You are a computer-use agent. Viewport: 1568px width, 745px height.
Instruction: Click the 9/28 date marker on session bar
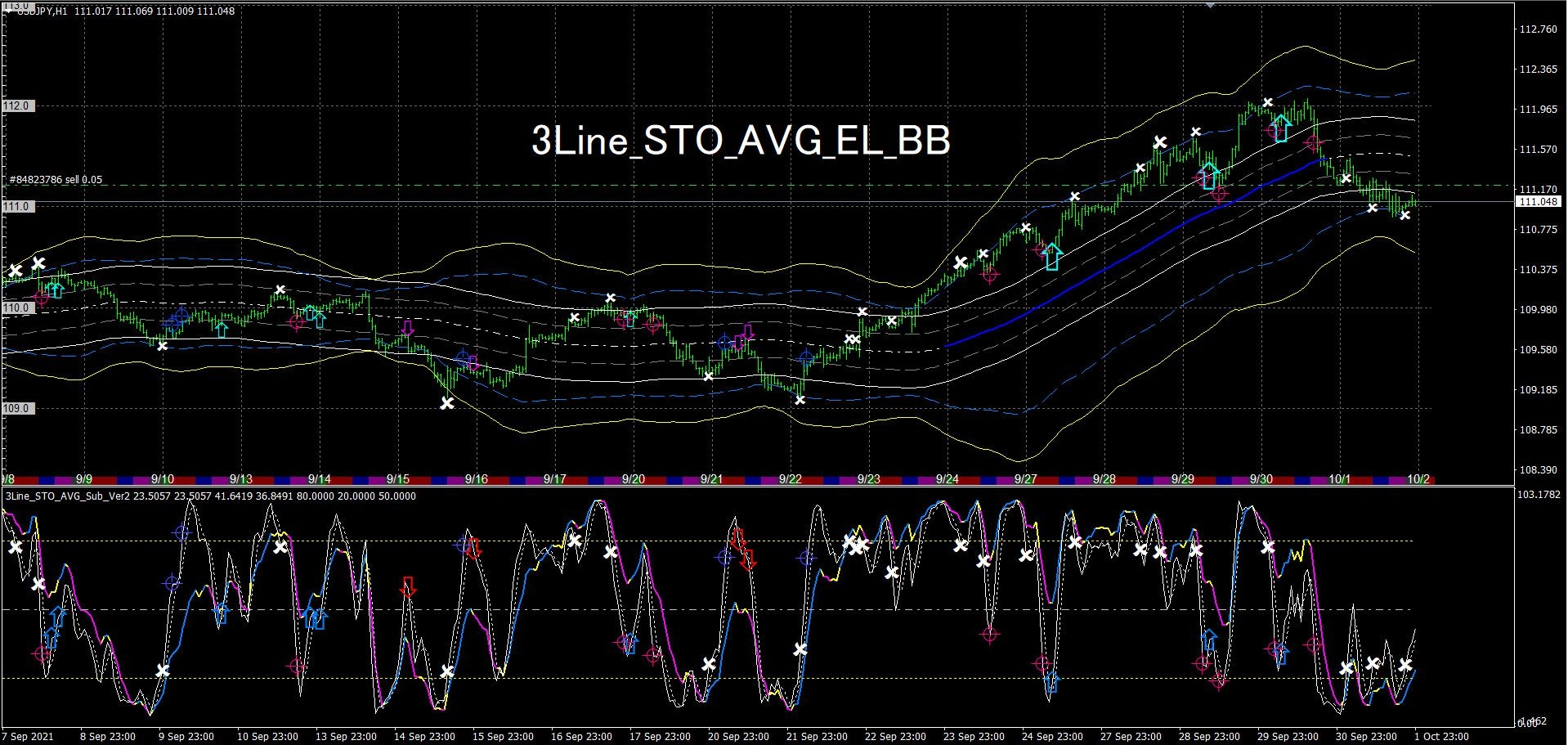[x=1104, y=479]
